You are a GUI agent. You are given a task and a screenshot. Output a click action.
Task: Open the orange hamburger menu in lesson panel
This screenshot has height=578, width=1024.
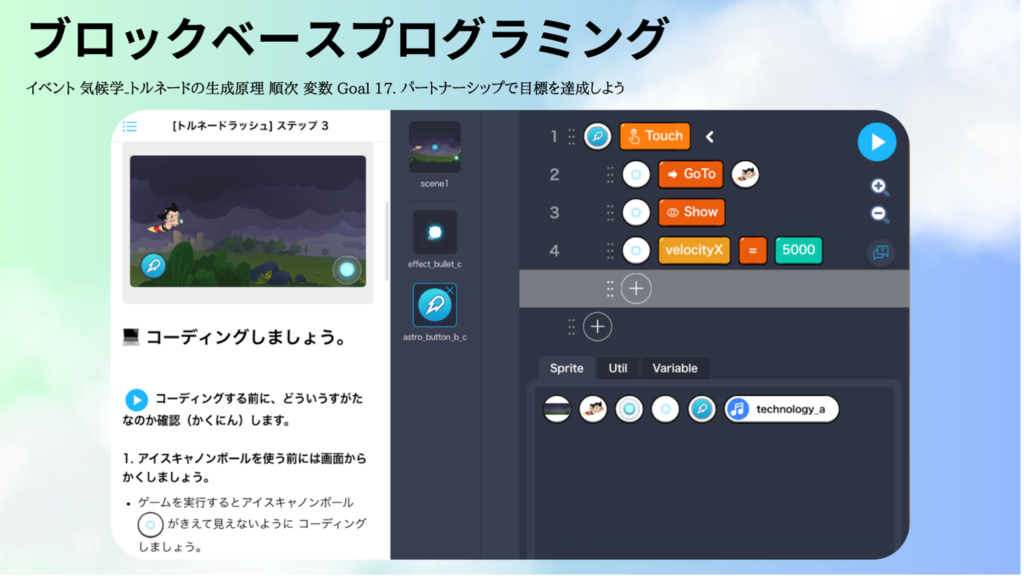(x=129, y=125)
